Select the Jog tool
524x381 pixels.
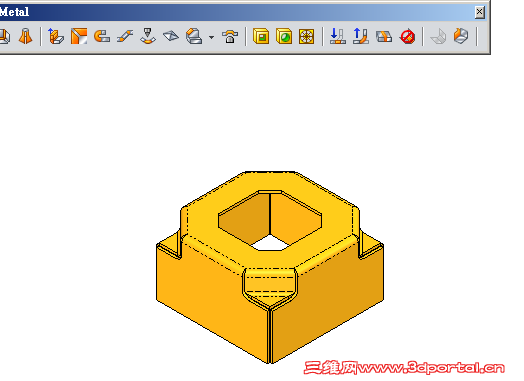pos(125,36)
